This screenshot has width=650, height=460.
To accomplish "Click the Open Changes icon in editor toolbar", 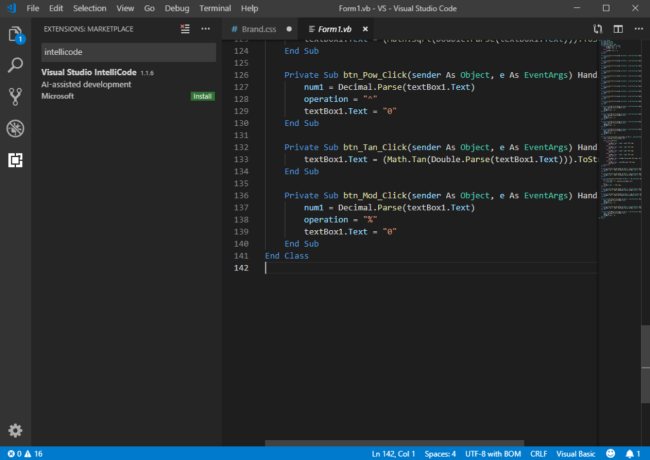I will click(x=597, y=29).
